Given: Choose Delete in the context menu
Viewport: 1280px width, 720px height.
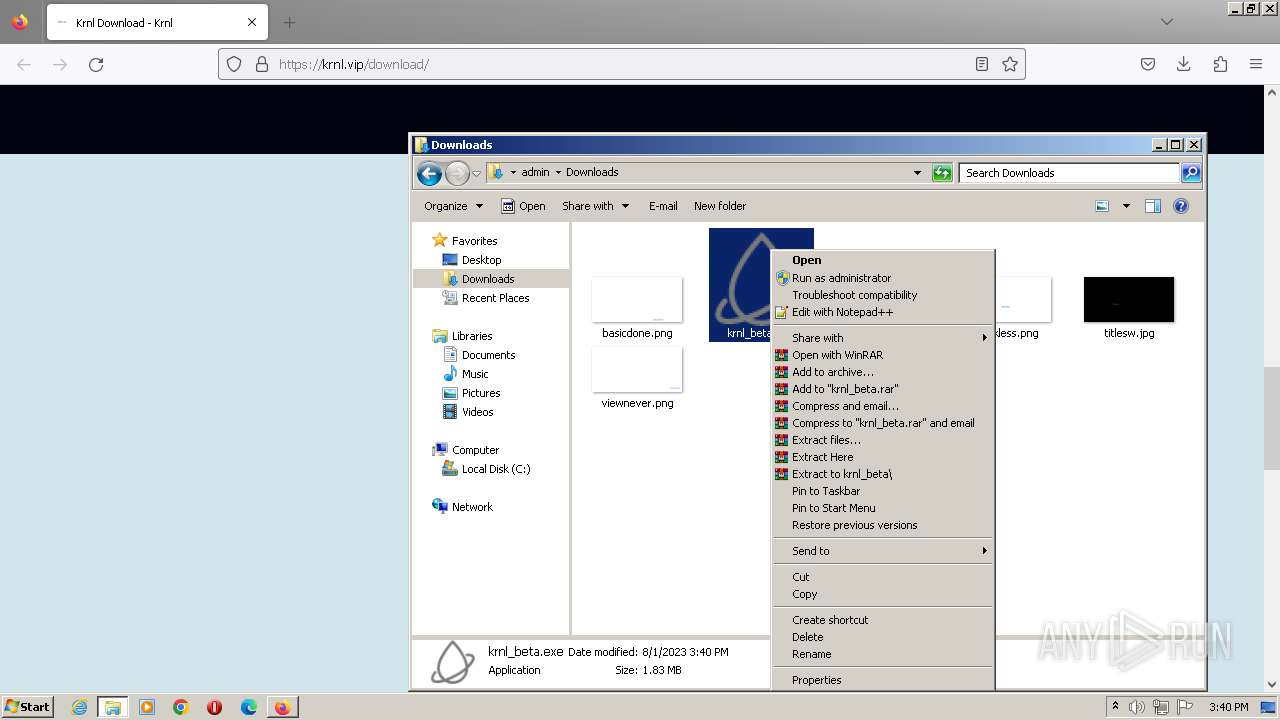Looking at the screenshot, I should click(884, 637).
